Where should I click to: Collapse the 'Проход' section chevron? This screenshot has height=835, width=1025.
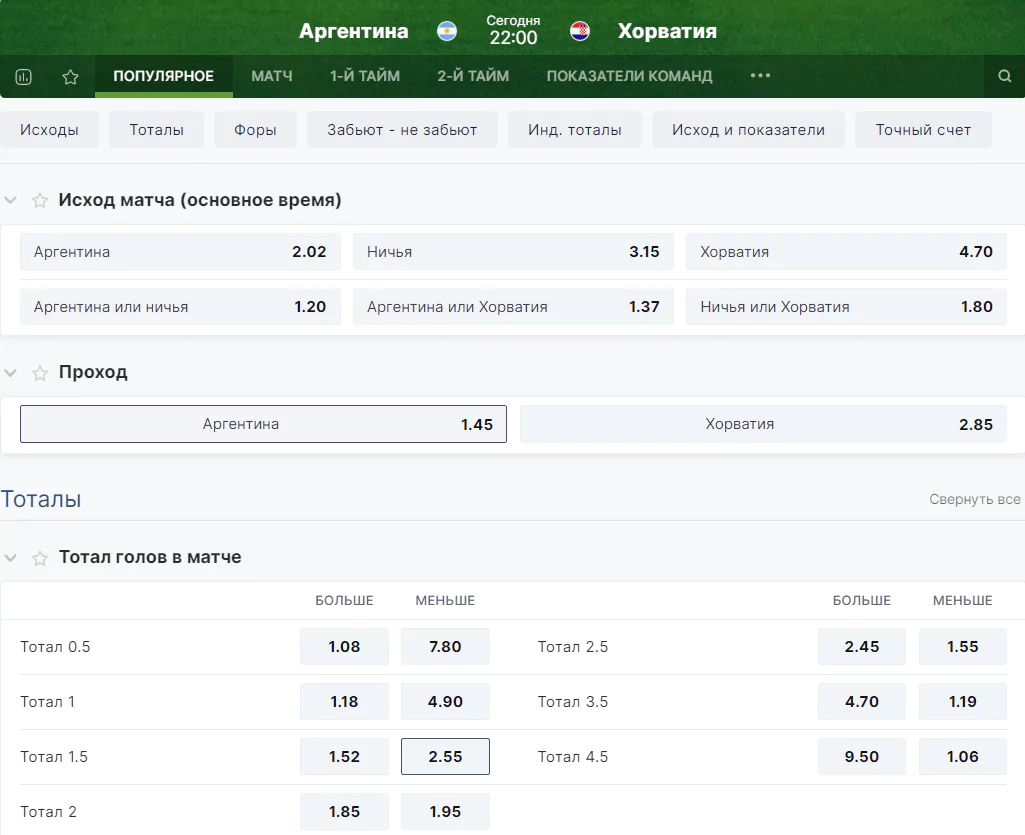pyautogui.click(x=10, y=373)
